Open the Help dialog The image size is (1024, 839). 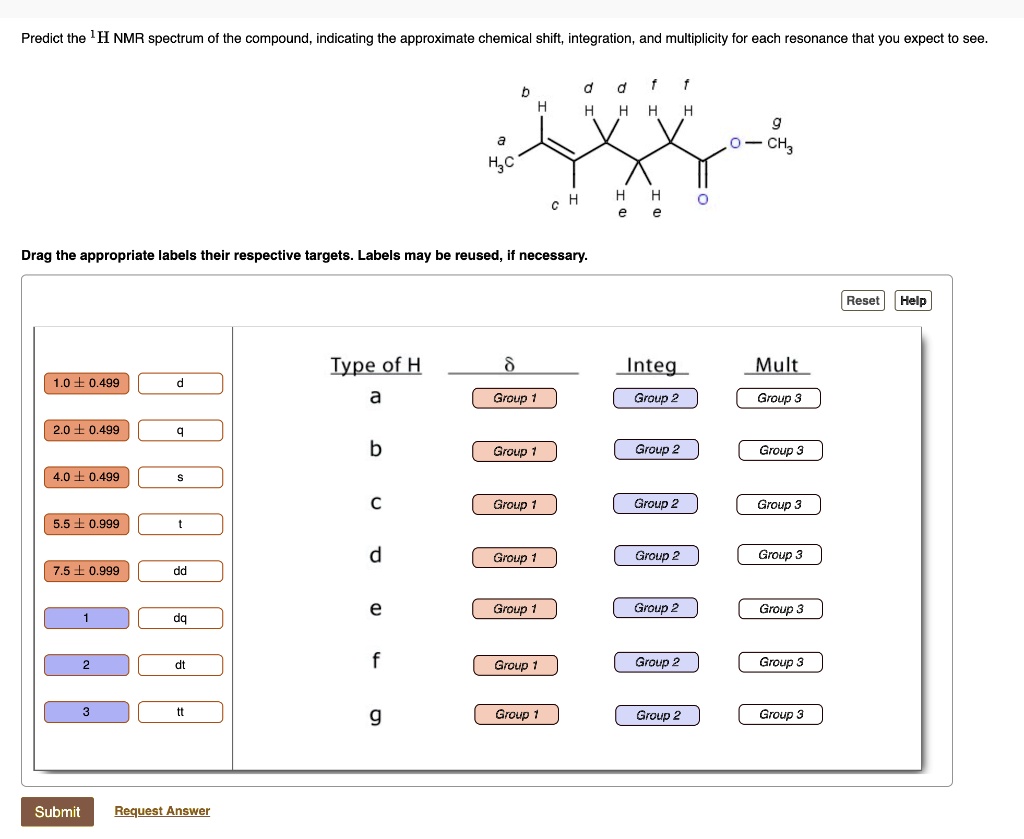(912, 300)
